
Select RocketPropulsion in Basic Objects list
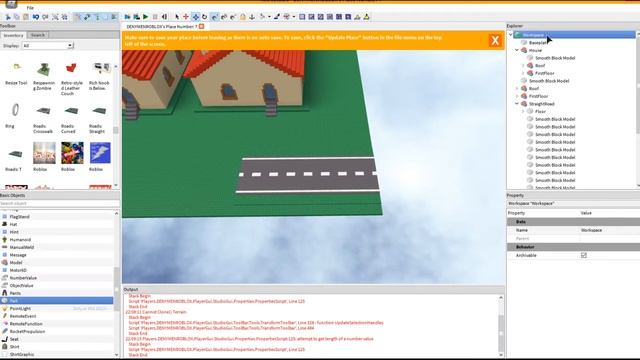[57, 331]
